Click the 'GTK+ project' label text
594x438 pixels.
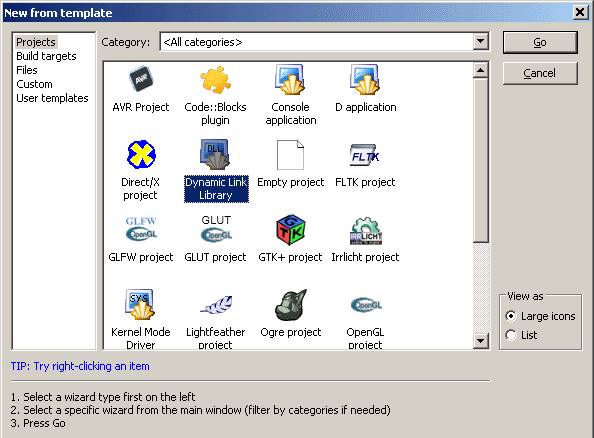[290, 257]
